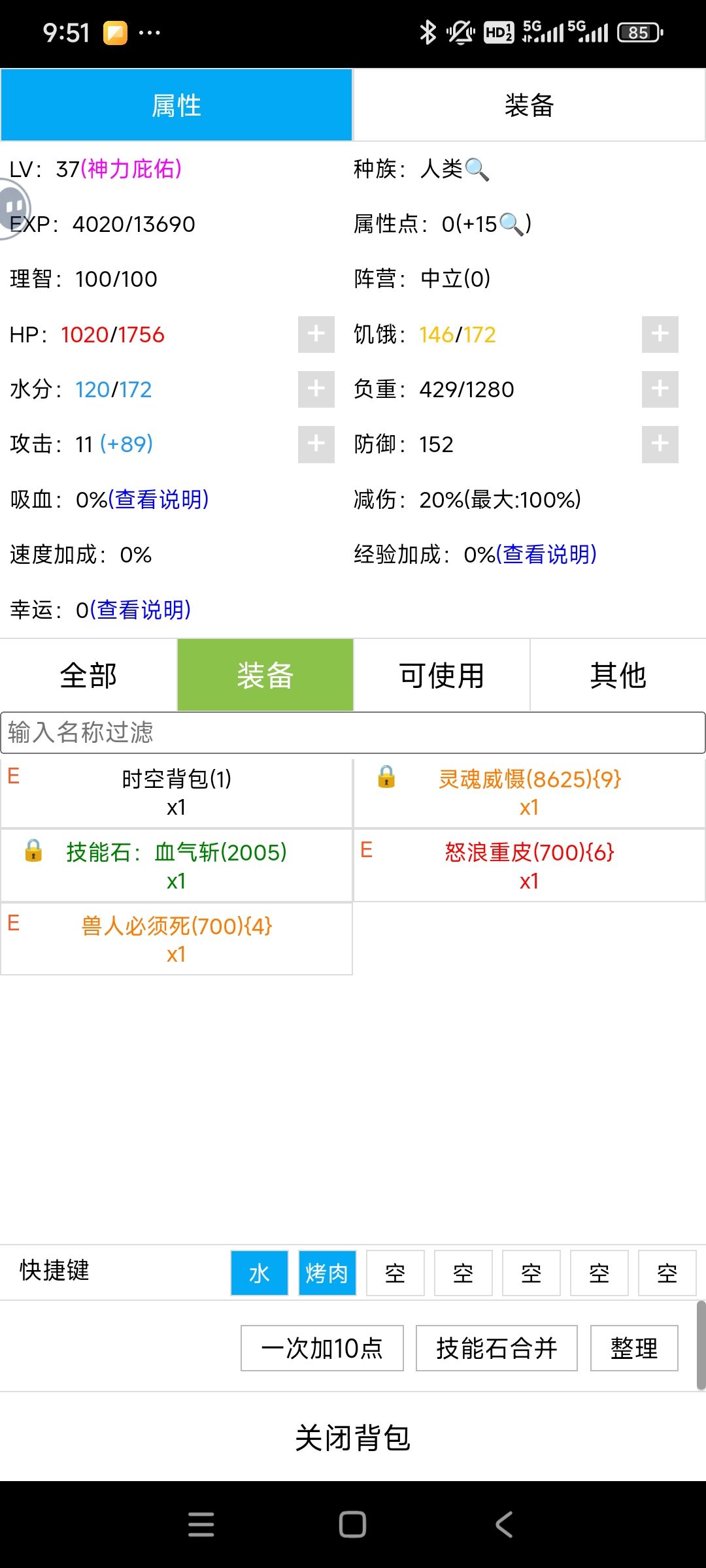706x1568 pixels.
Task: Tap plus button next to 攻击
Action: (x=316, y=444)
